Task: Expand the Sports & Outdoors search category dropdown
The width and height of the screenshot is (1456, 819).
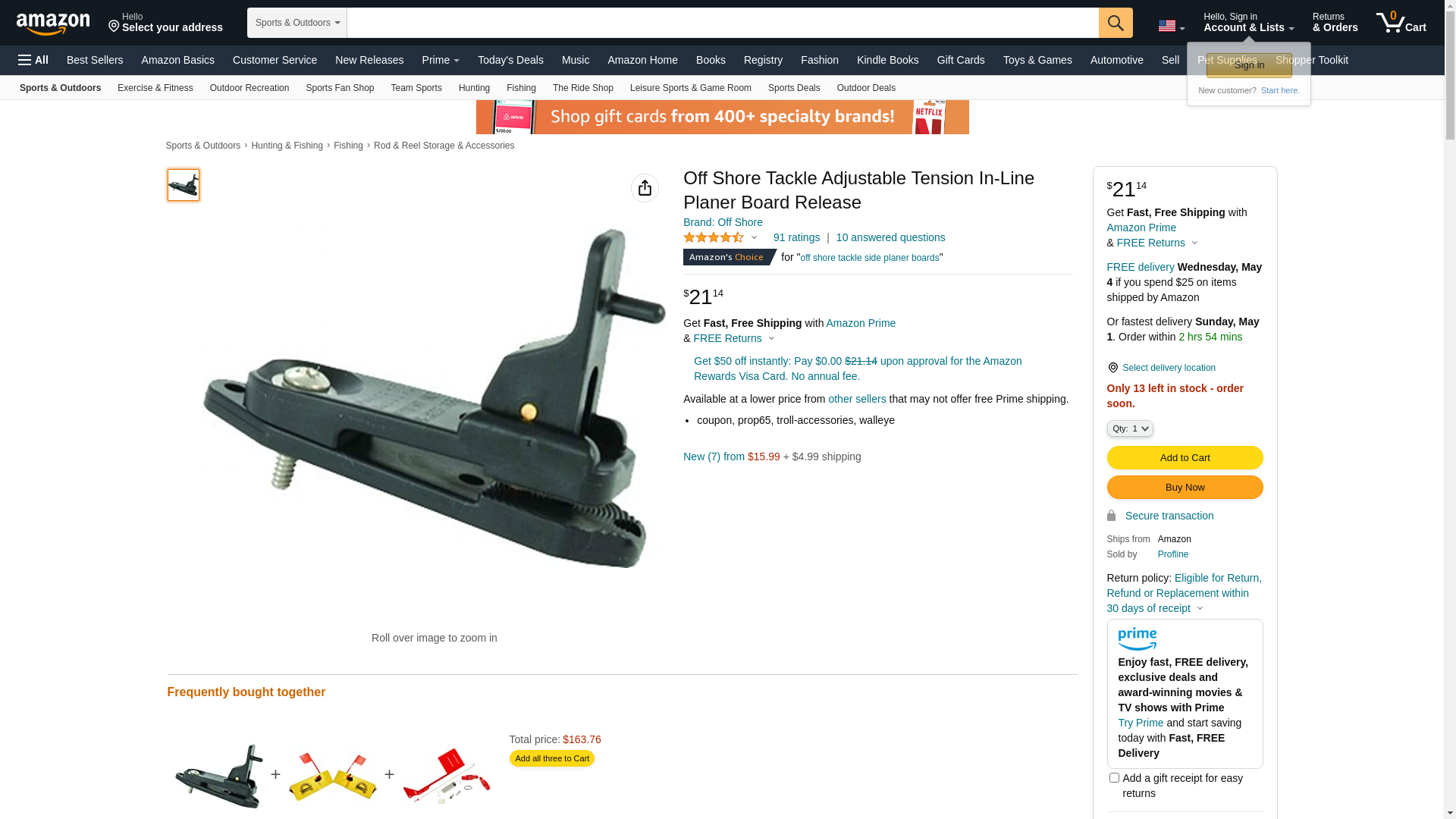Action: [x=297, y=23]
